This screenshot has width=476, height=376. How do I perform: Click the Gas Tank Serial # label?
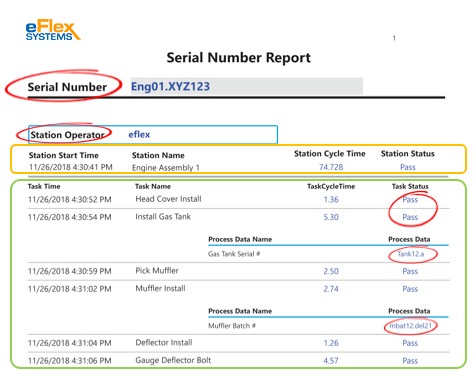pos(234,254)
